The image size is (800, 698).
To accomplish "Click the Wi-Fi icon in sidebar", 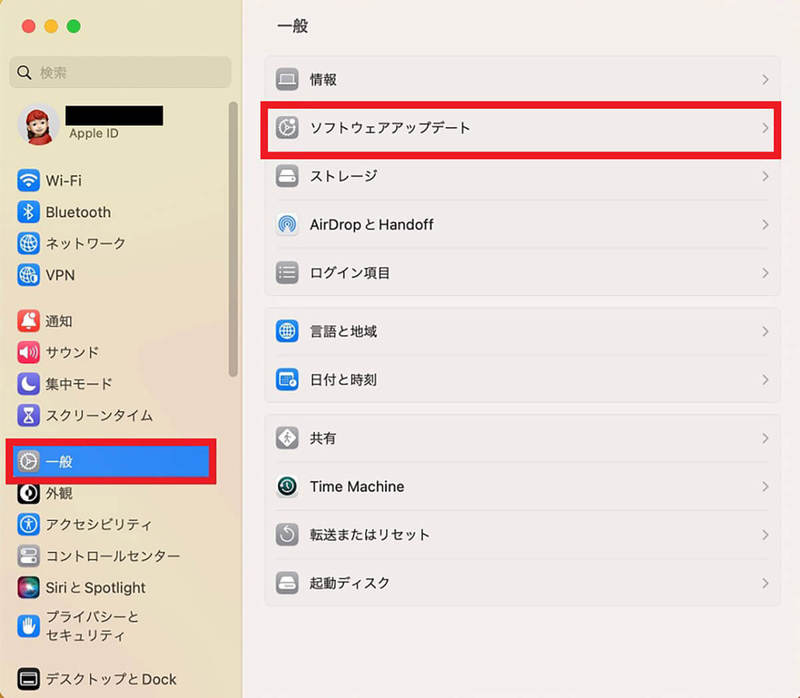I will coord(29,181).
